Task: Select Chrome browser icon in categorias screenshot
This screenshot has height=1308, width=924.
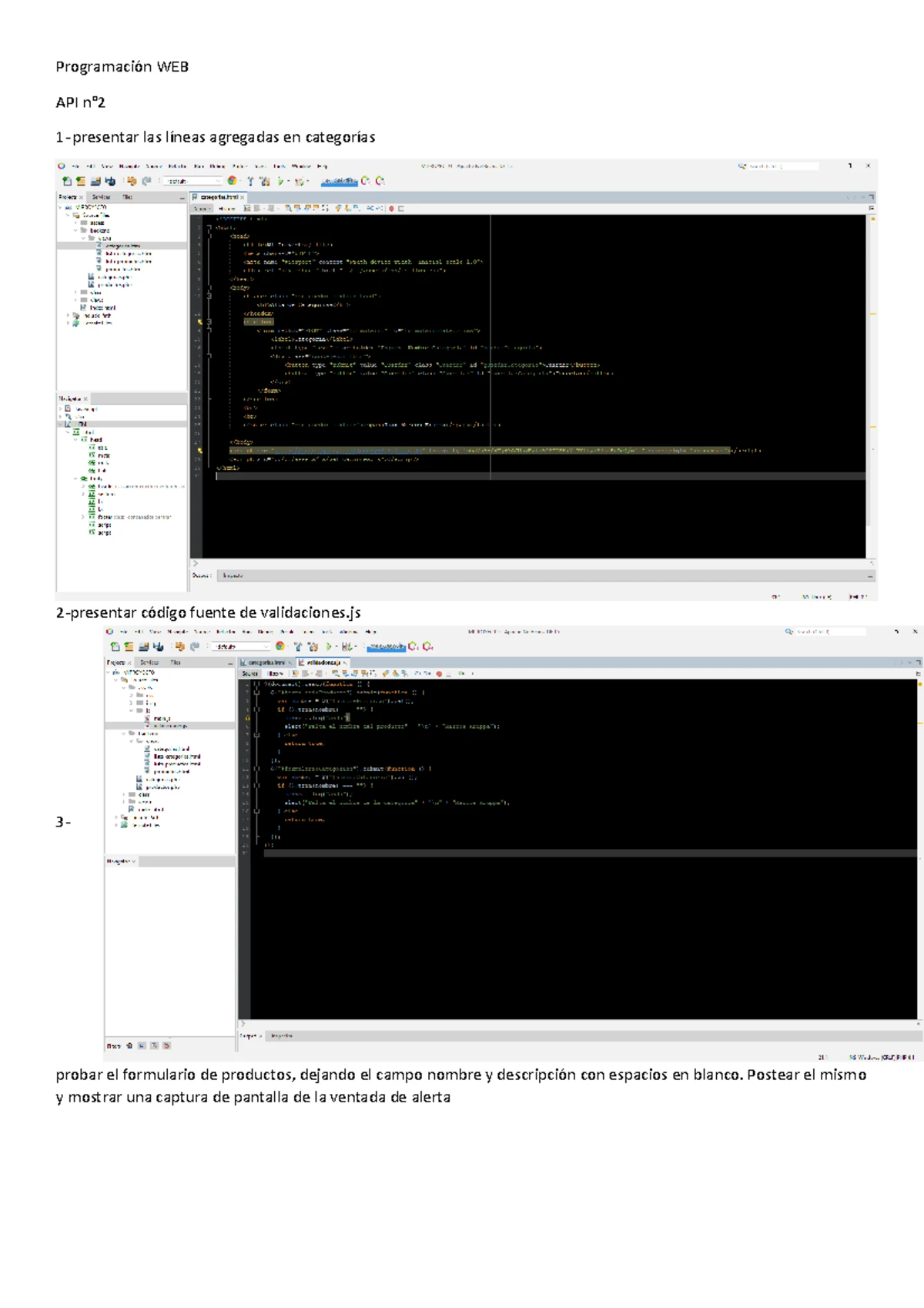Action: [x=232, y=181]
